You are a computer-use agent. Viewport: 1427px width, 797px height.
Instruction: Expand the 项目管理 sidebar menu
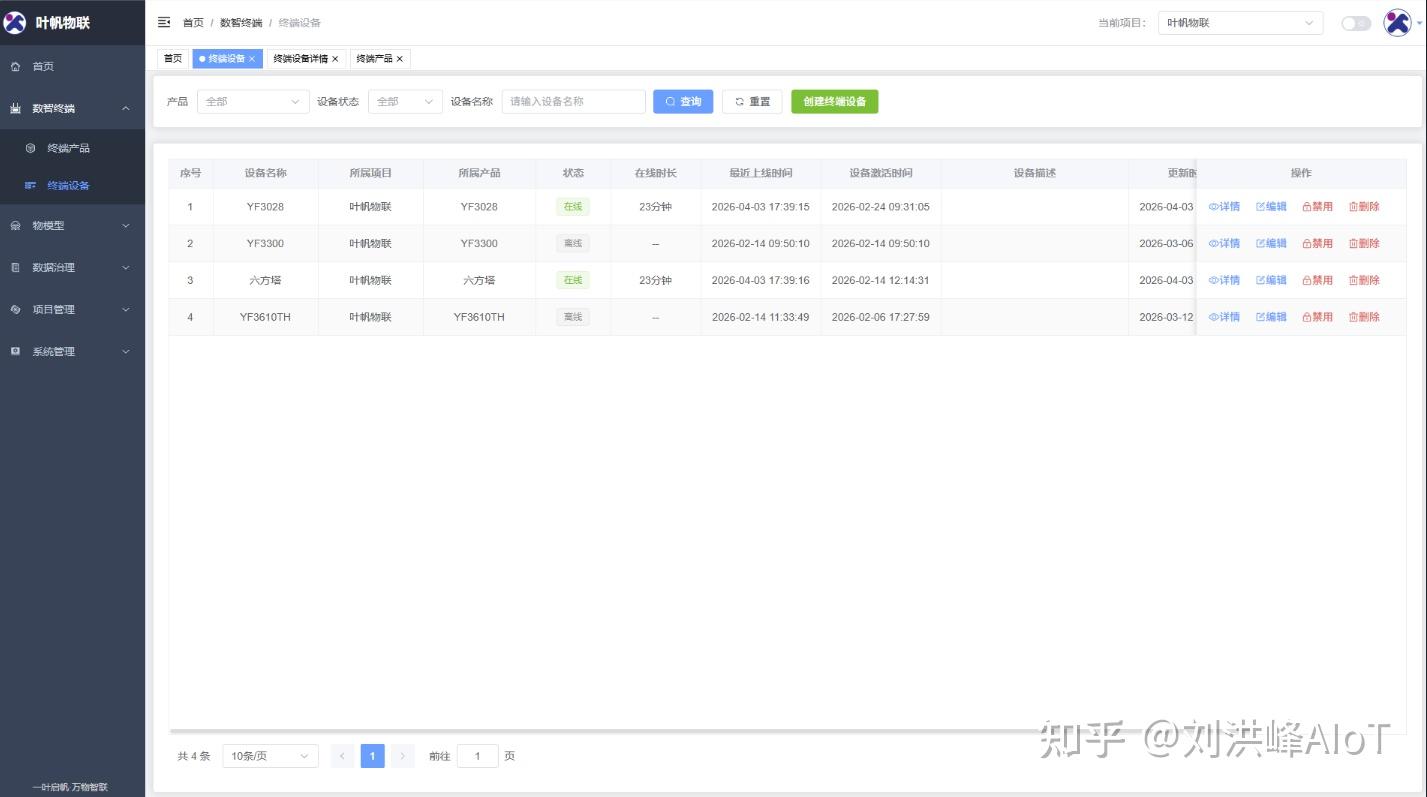(72, 310)
